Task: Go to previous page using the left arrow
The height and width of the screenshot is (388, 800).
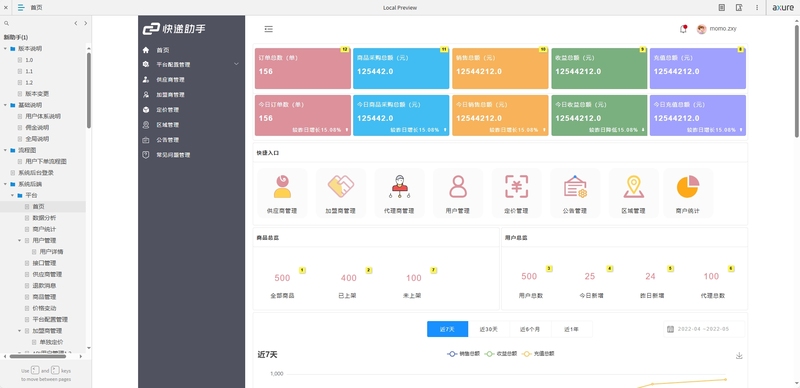Action: (76, 23)
